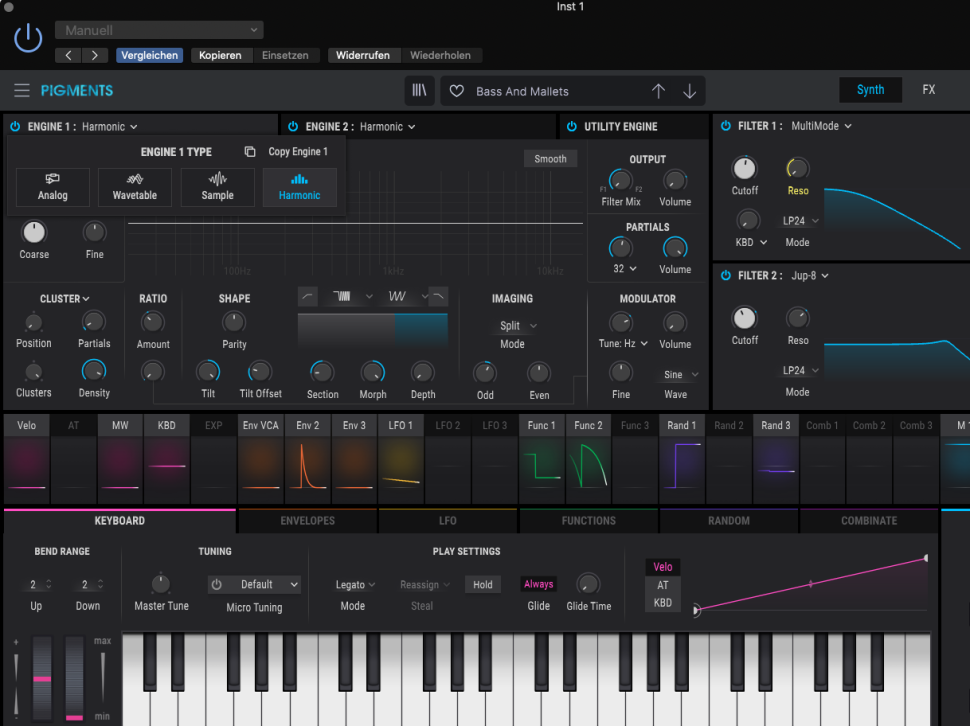The image size is (970, 726).
Task: Click the Copy Engine 1 icon
Action: (x=250, y=152)
